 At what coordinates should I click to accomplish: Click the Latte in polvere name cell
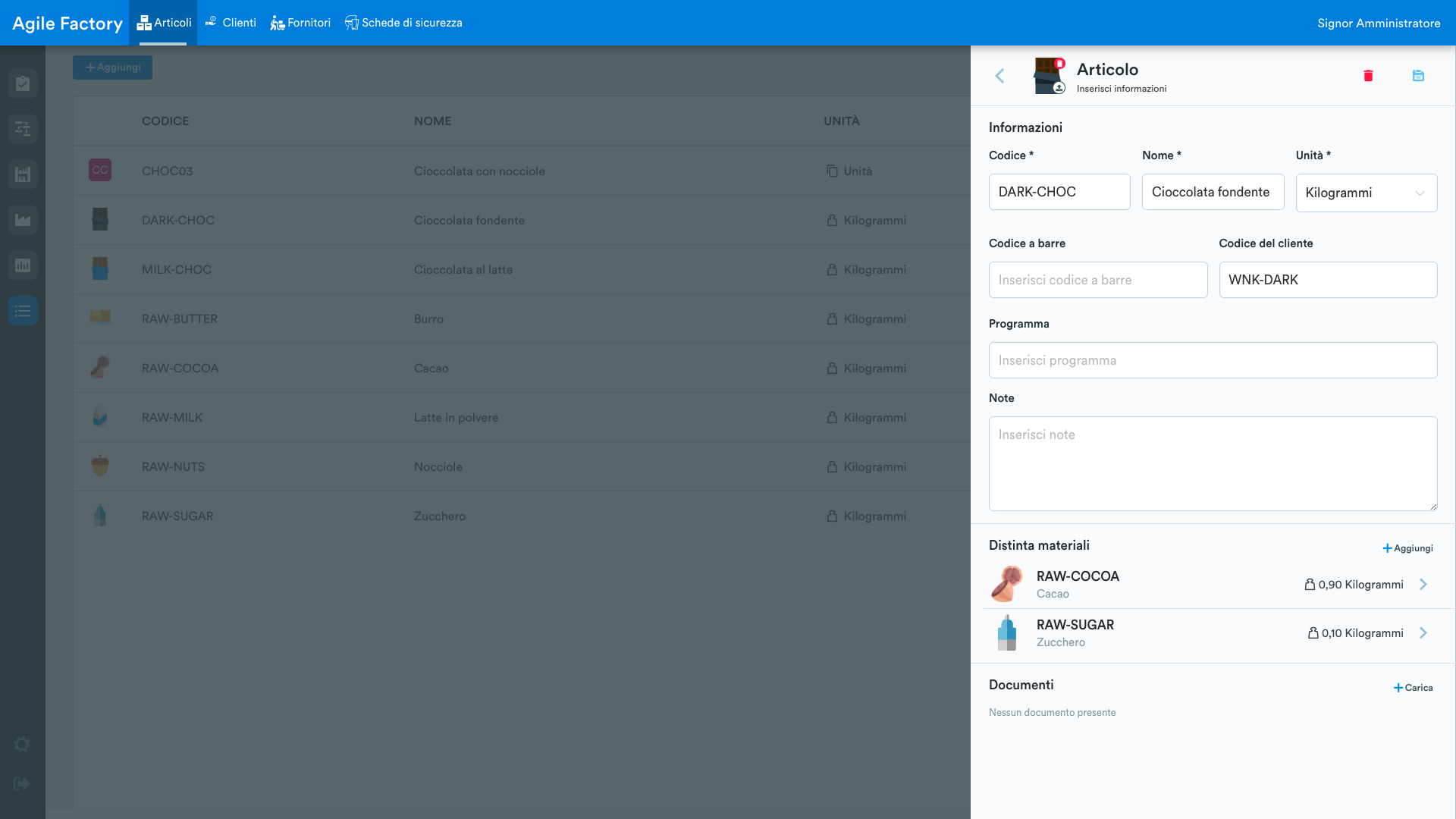[456, 417]
